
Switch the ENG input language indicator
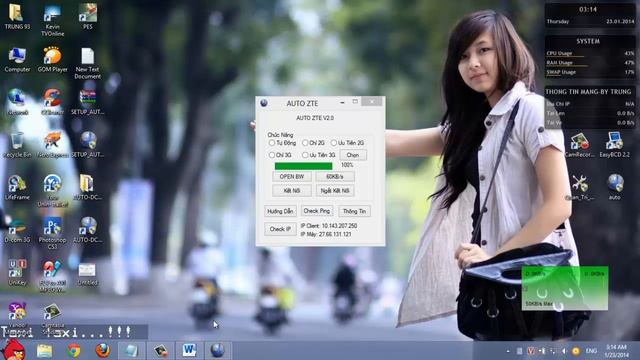pyautogui.click(x=591, y=351)
